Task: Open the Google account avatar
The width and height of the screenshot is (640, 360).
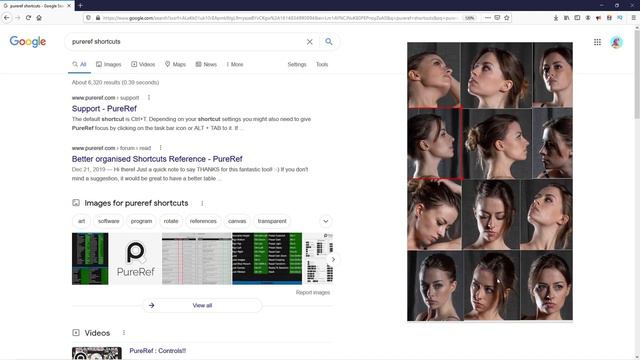Action: 616,42
